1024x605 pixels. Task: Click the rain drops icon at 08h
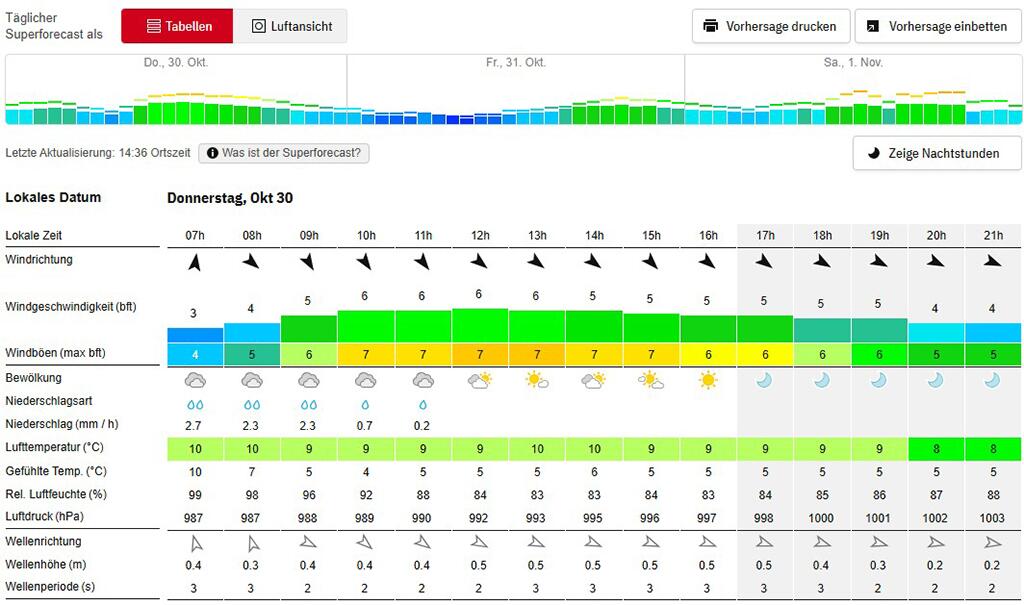[x=251, y=405]
